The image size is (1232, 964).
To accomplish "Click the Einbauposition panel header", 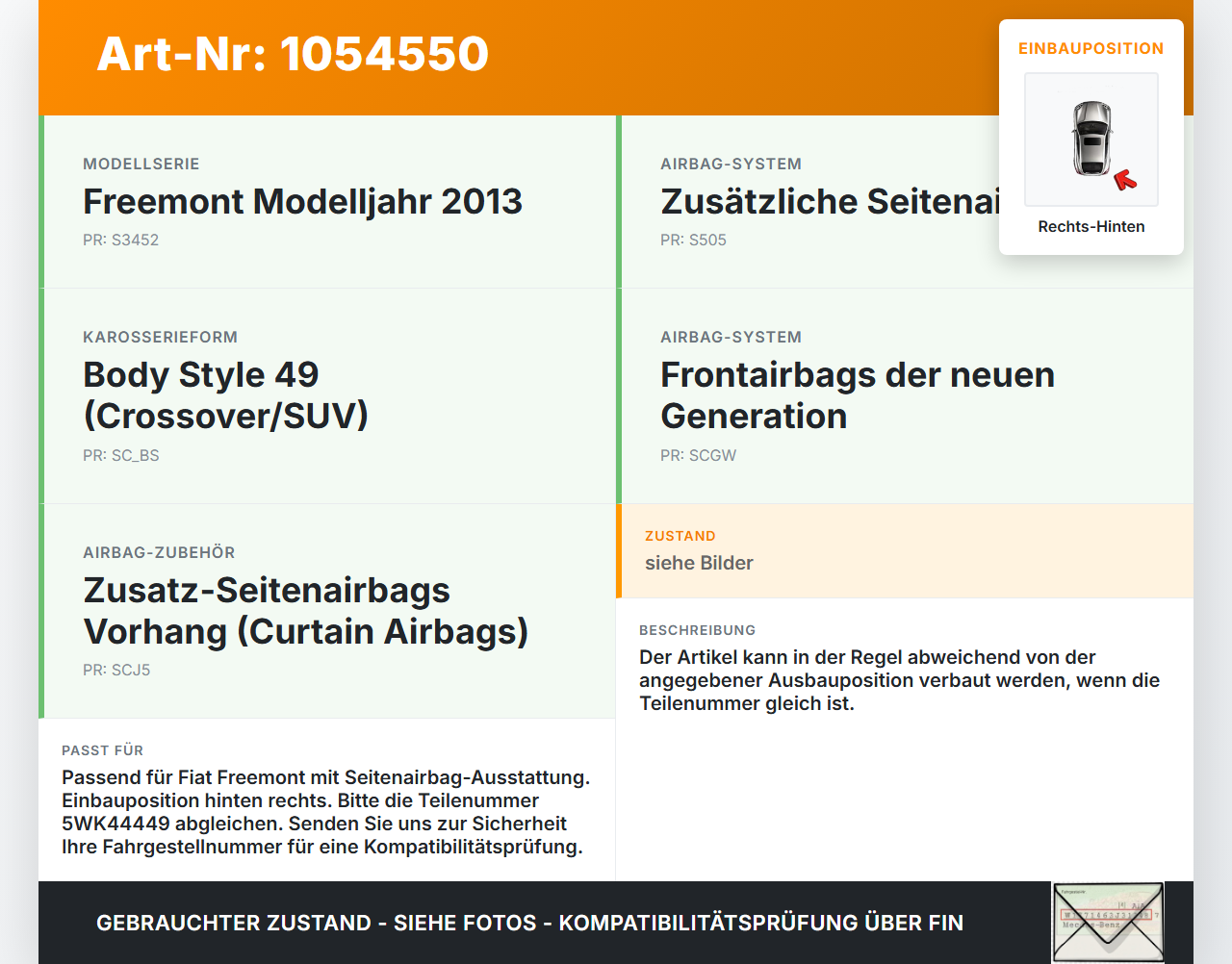I will coord(1091,48).
